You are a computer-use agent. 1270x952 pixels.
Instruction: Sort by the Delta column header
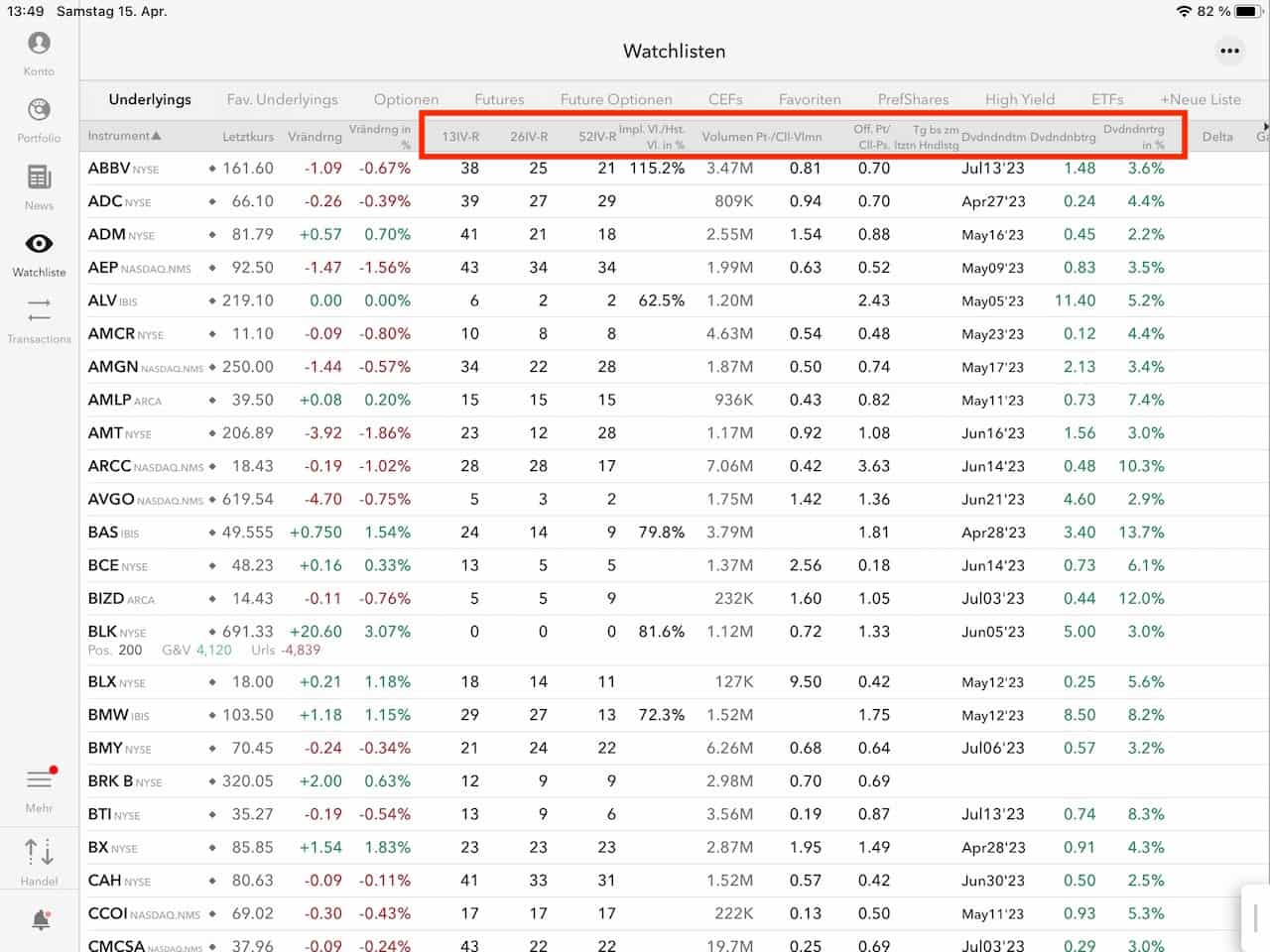pos(1217,137)
